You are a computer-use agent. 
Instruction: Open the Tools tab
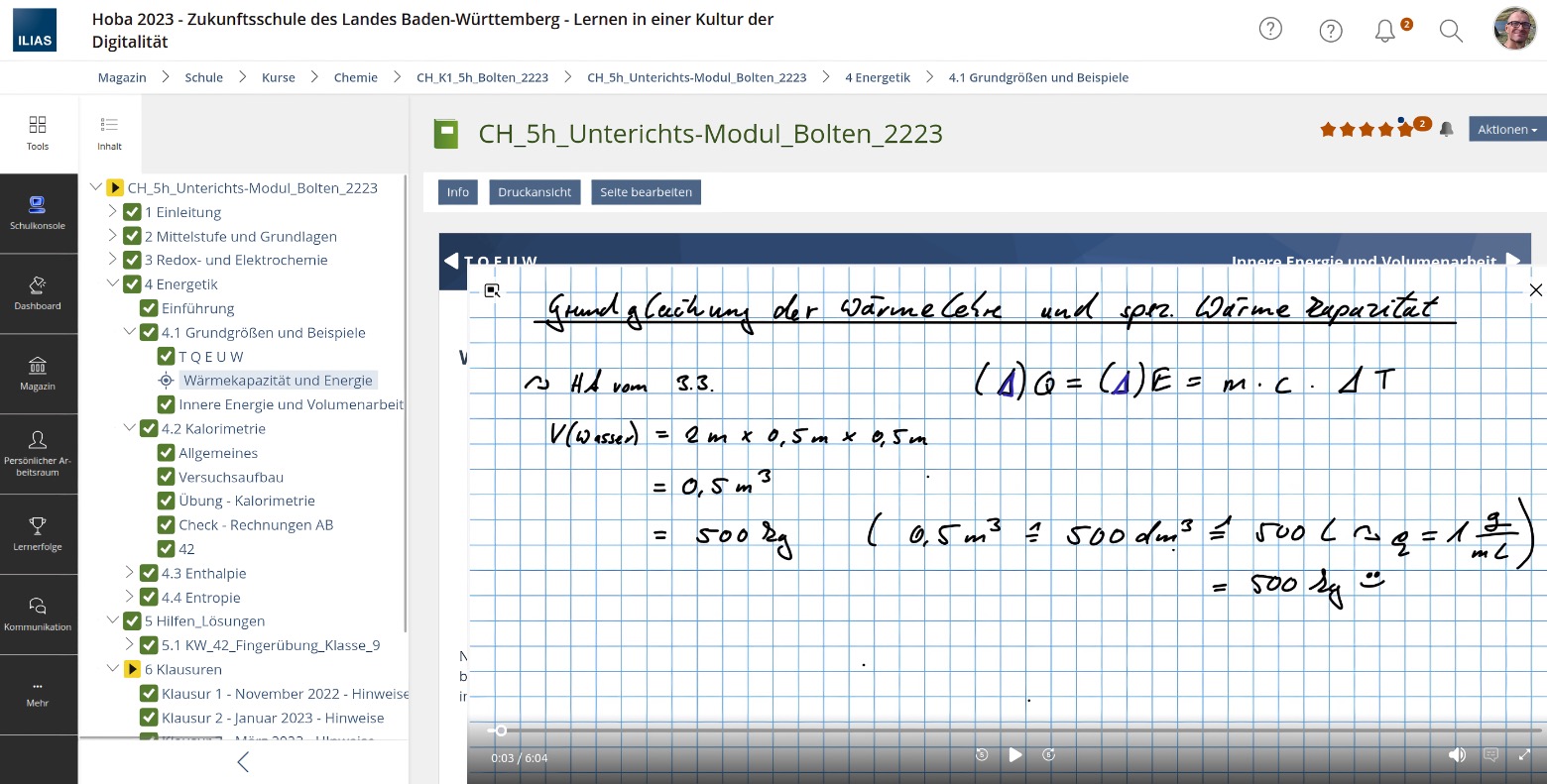click(38, 134)
